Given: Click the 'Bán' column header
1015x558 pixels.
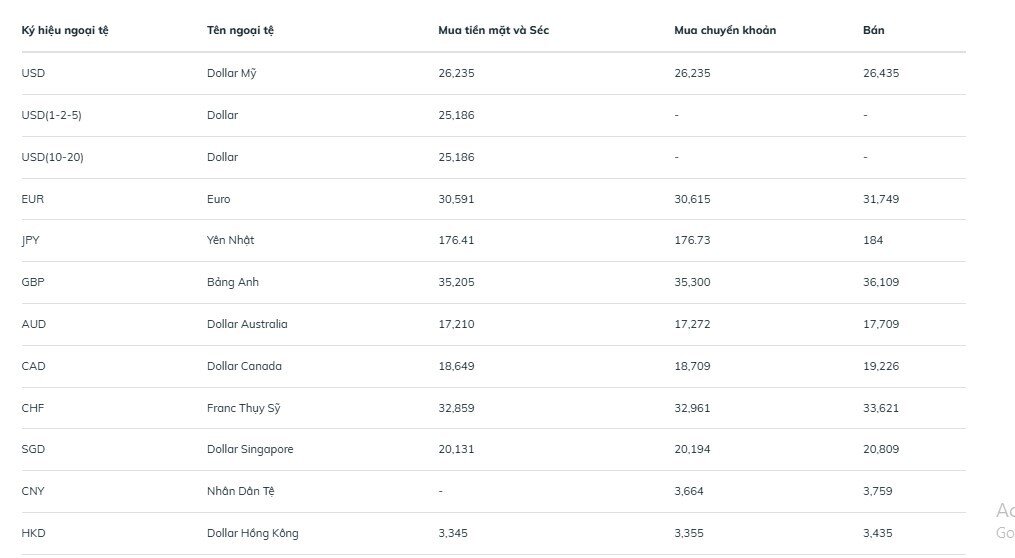Looking at the screenshot, I should point(873,30).
